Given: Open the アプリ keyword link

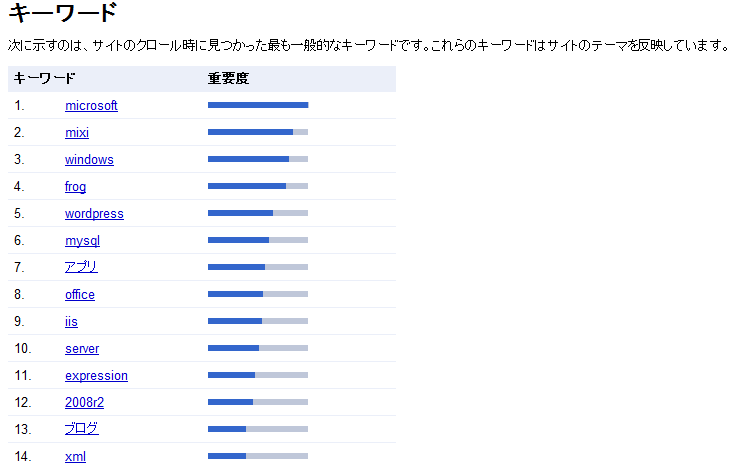Looking at the screenshot, I should 81,267.
